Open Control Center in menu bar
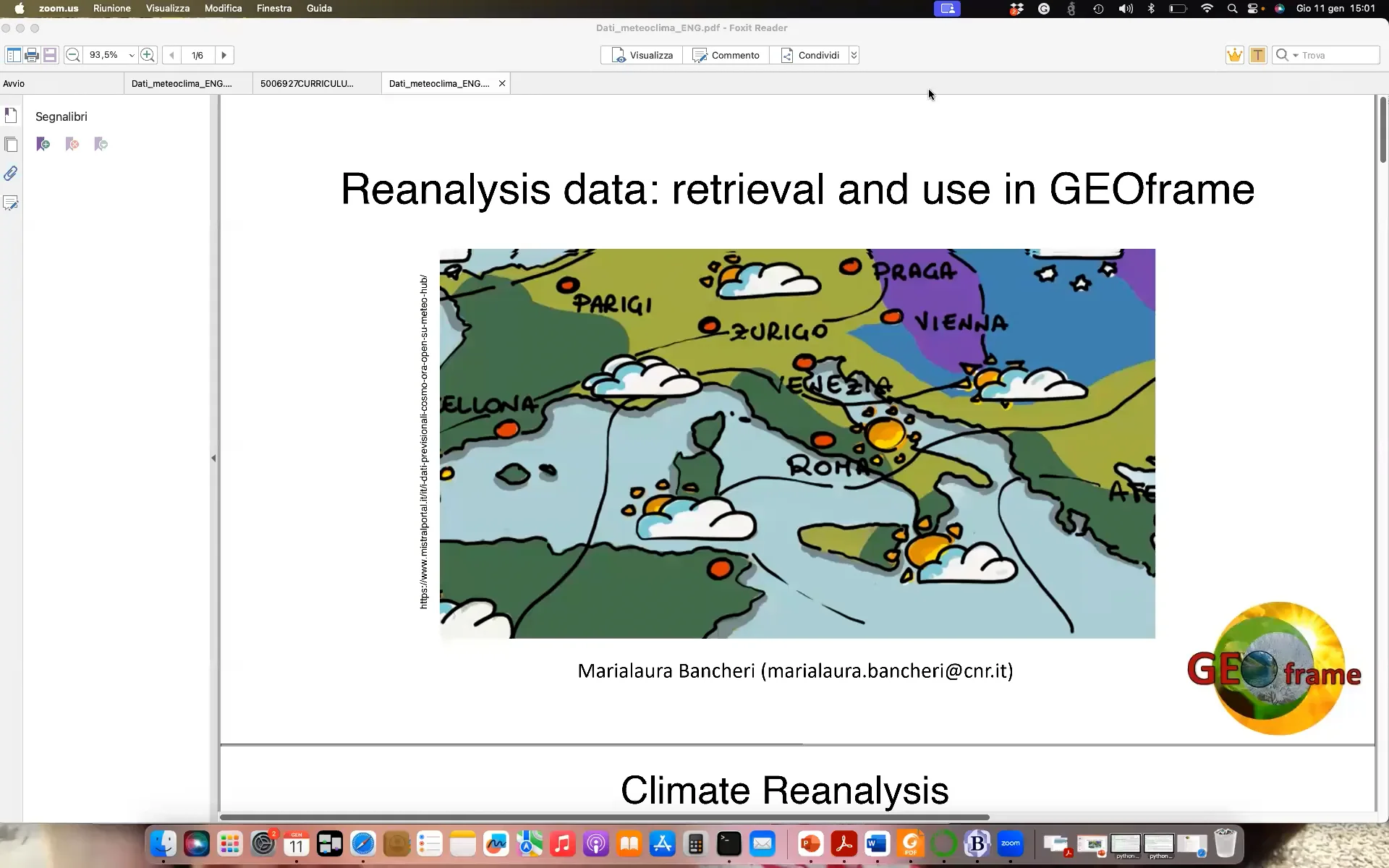This screenshot has height=868, width=1389. pyautogui.click(x=1254, y=9)
